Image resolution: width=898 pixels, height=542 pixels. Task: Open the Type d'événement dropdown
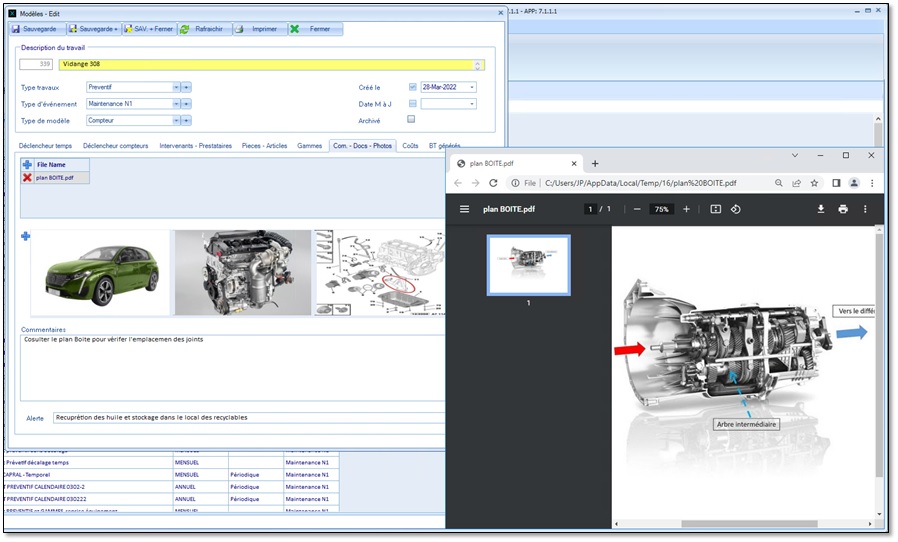tap(176, 104)
